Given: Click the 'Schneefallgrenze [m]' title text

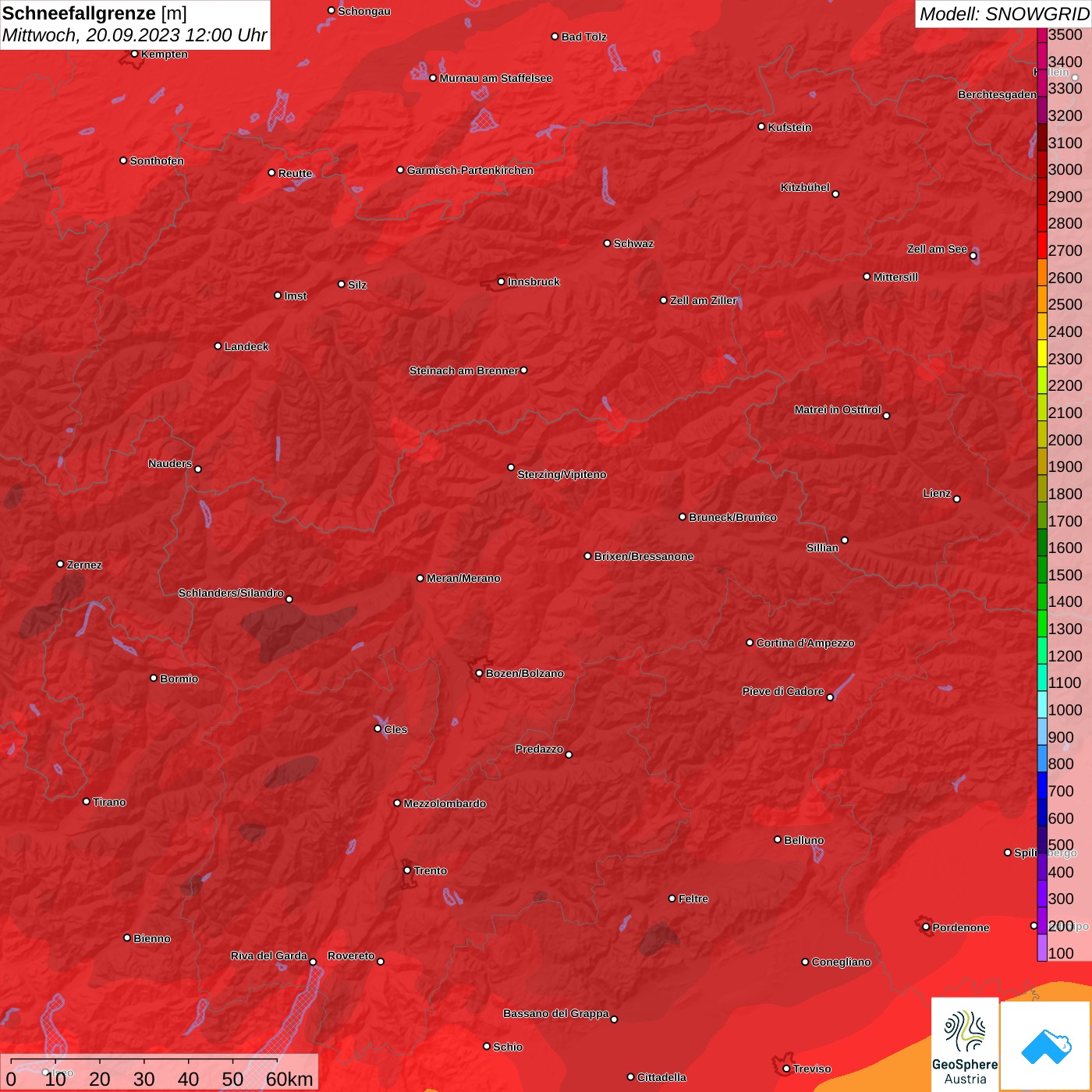Looking at the screenshot, I should pos(94,13).
